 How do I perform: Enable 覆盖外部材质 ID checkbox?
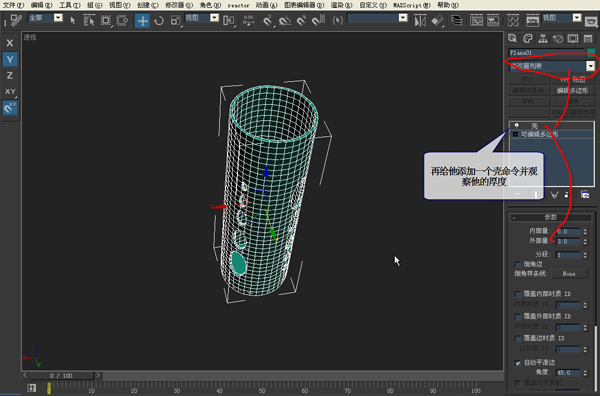(518, 316)
